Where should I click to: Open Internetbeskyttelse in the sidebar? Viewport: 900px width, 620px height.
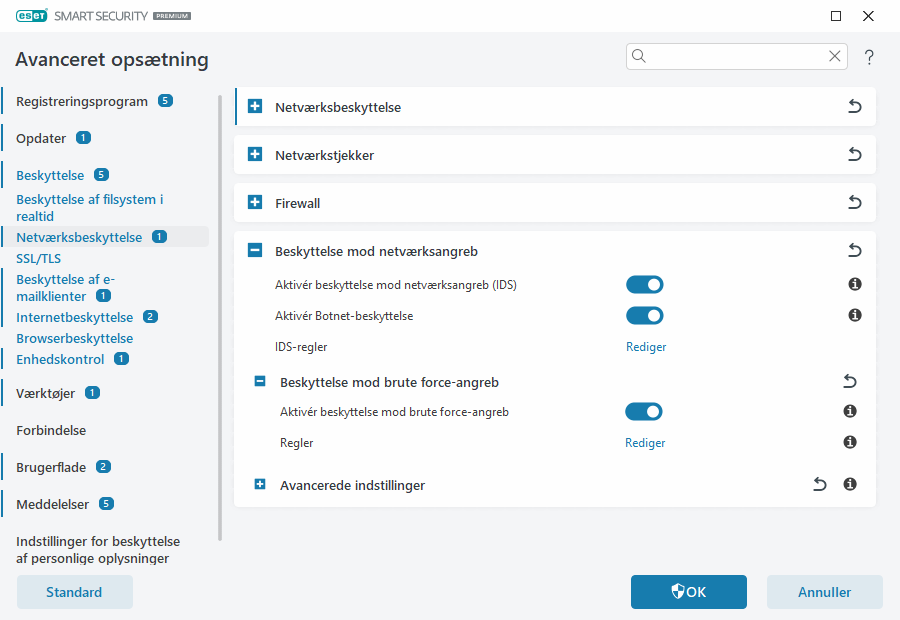(74, 317)
